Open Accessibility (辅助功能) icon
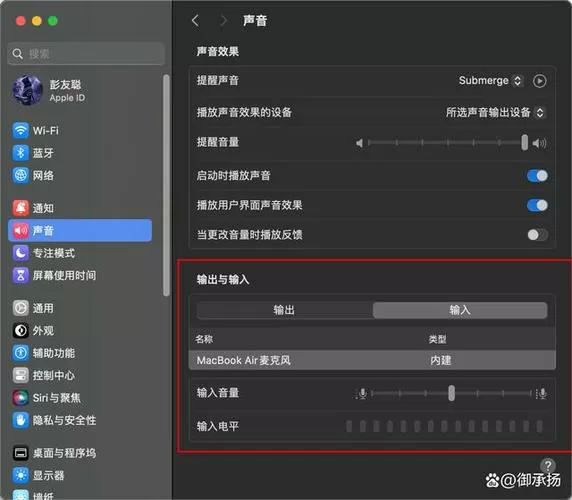 tap(20, 353)
